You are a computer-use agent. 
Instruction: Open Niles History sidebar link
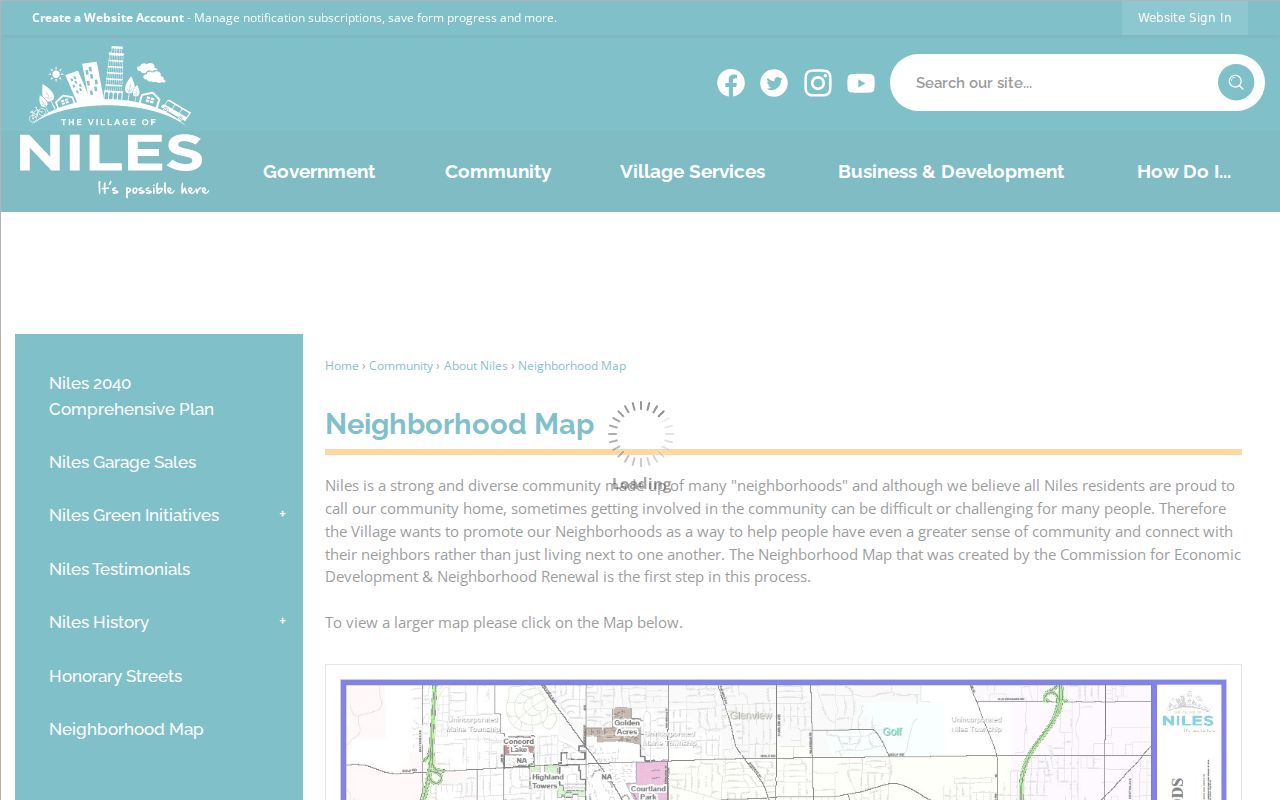(99, 622)
